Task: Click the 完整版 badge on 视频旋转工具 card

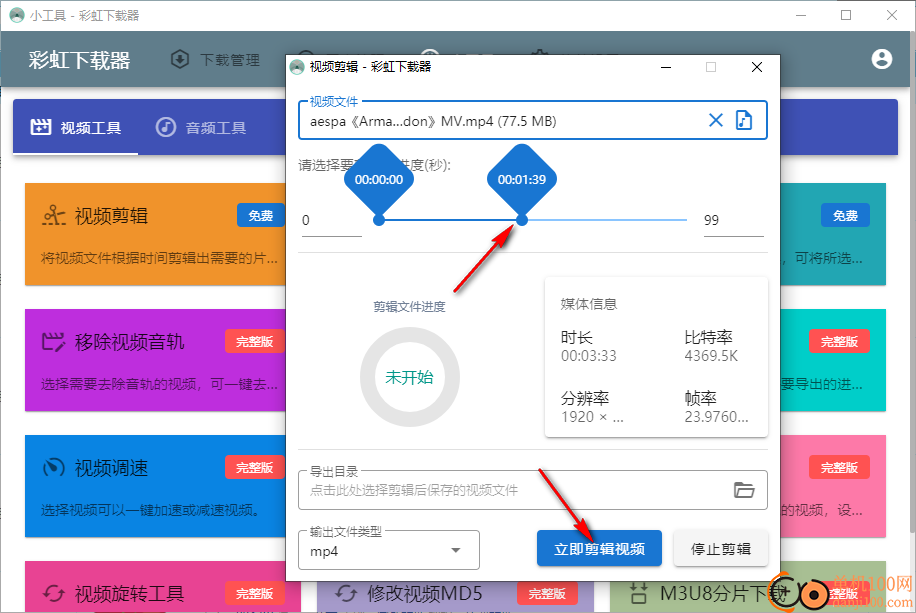Action: point(255,594)
